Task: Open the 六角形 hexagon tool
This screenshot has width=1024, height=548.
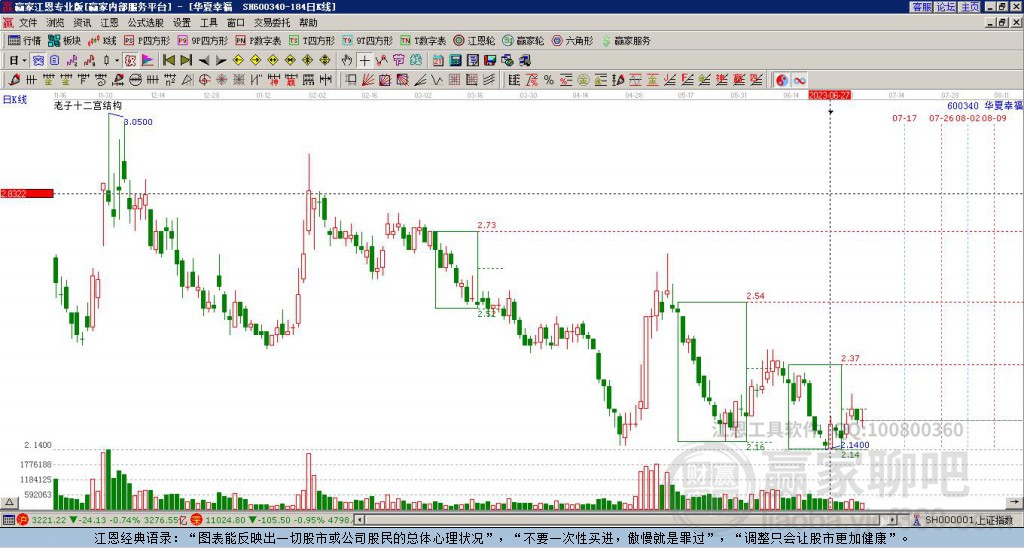Action: [572, 40]
